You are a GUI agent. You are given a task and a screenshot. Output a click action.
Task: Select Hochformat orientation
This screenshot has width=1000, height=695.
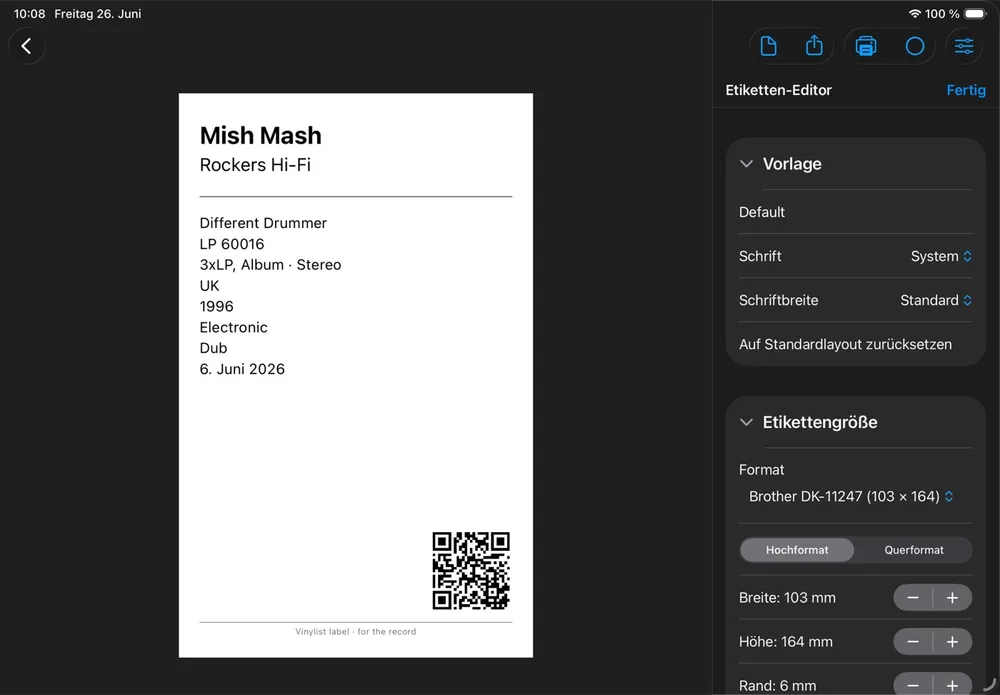[x=797, y=550]
